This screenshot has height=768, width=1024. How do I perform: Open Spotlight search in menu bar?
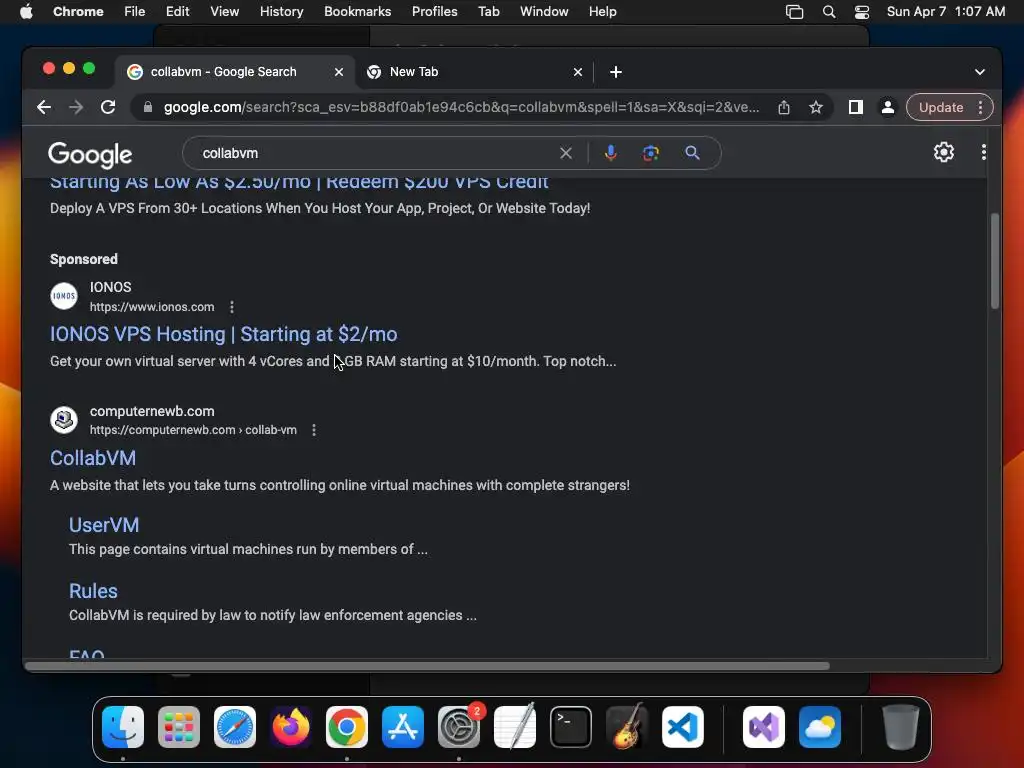click(829, 12)
